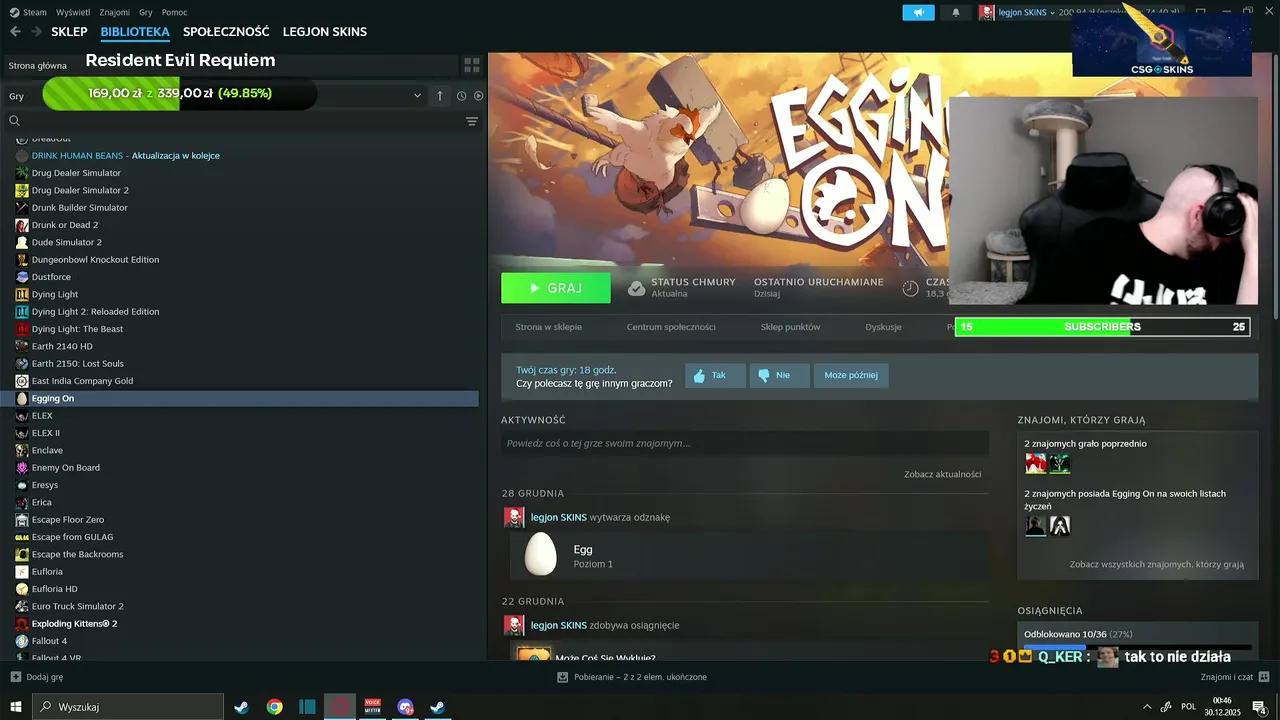1280x720 pixels.
Task: Open the POL keyboard language selector
Action: (1189, 707)
